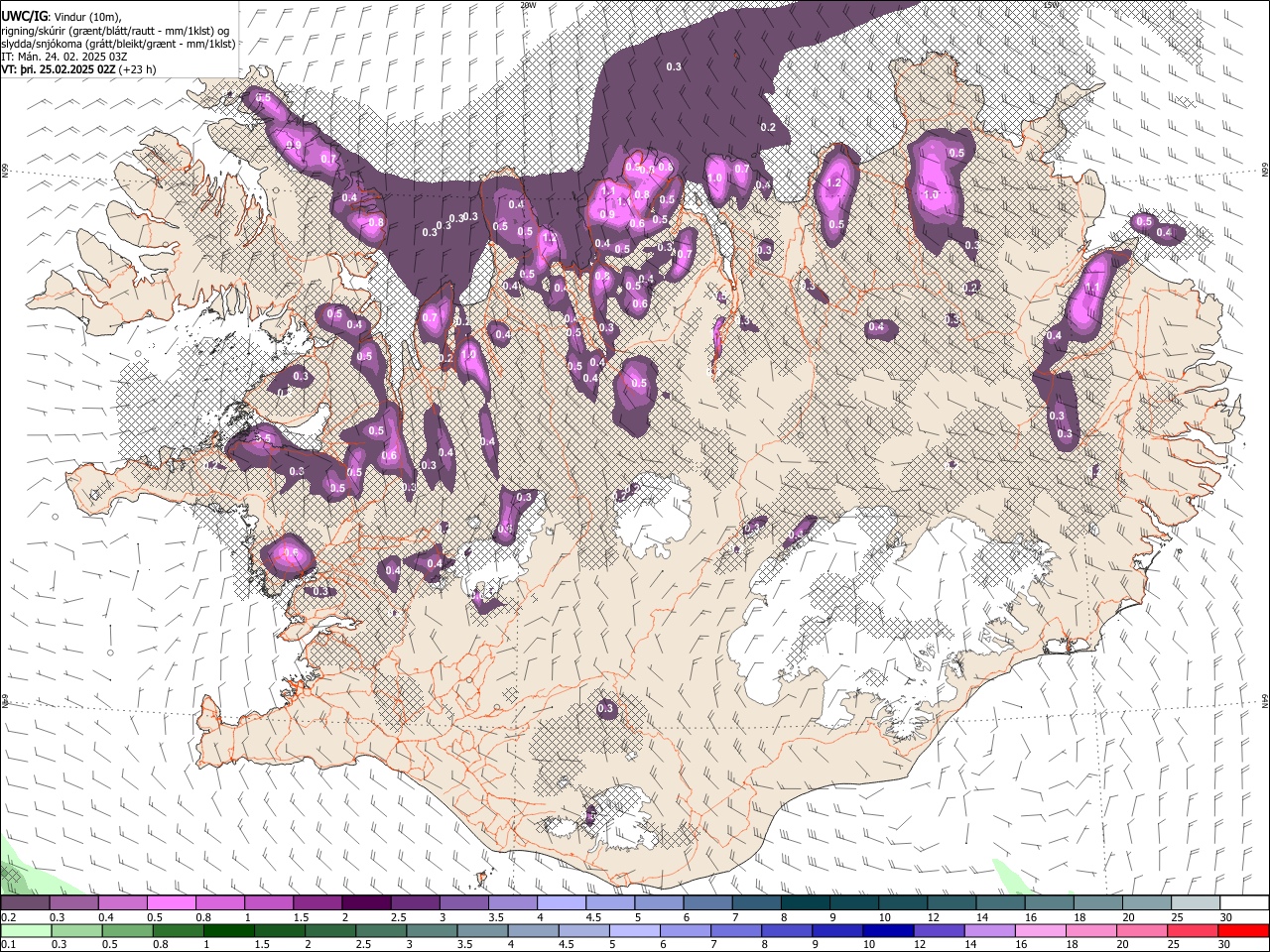Click the "64N" latitude label on right edge
Image resolution: width=1270 pixels, height=952 pixels.
pos(1265,701)
